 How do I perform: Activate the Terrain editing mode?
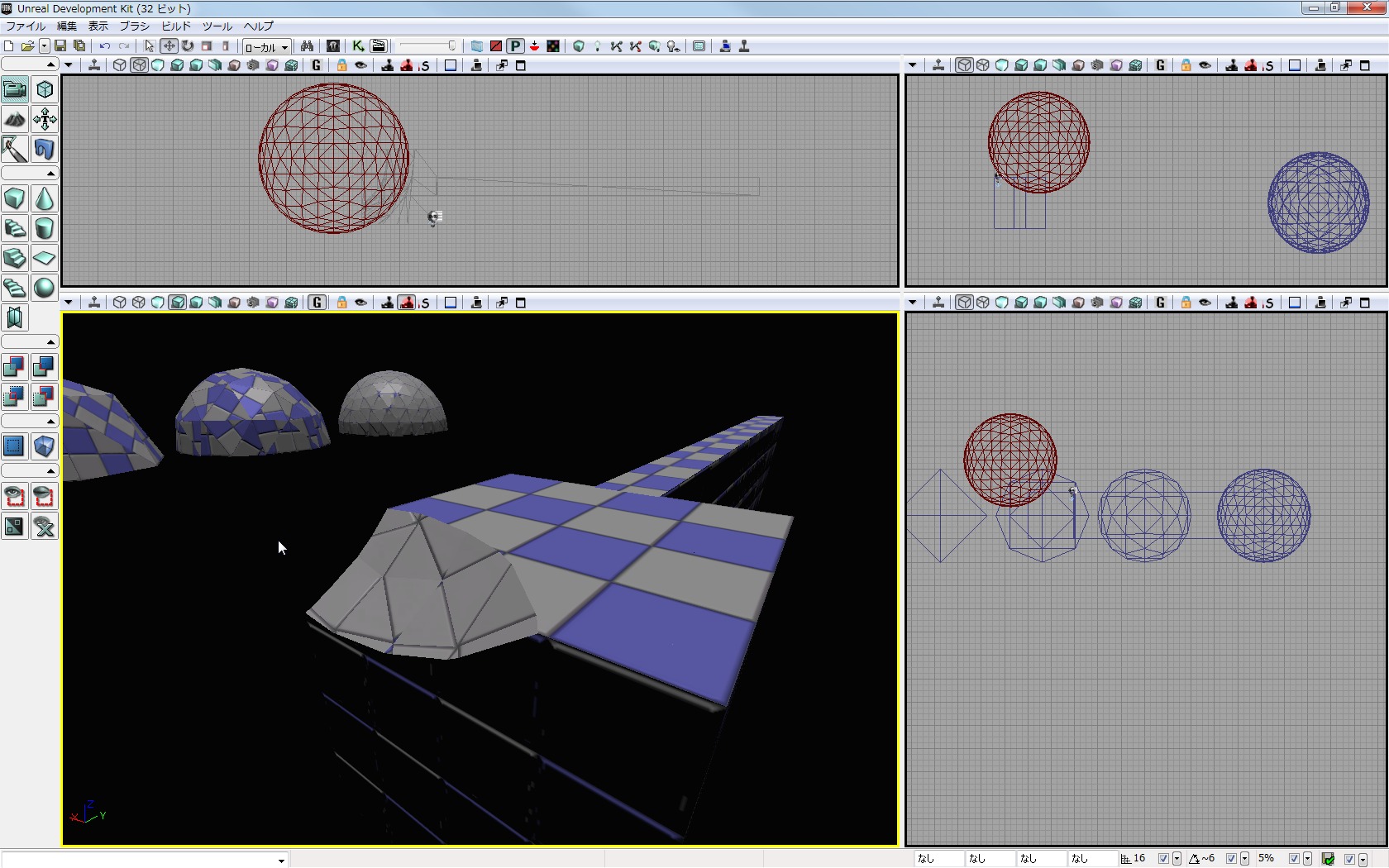[15, 120]
